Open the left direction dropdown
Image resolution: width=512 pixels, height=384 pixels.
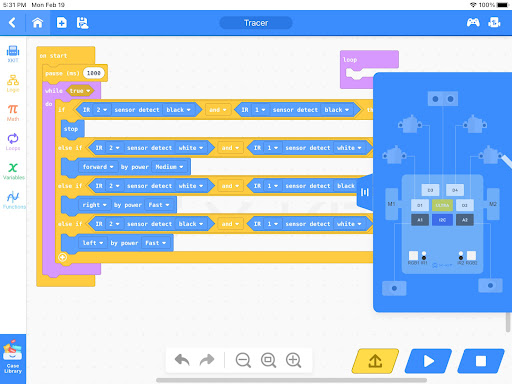click(x=93, y=243)
